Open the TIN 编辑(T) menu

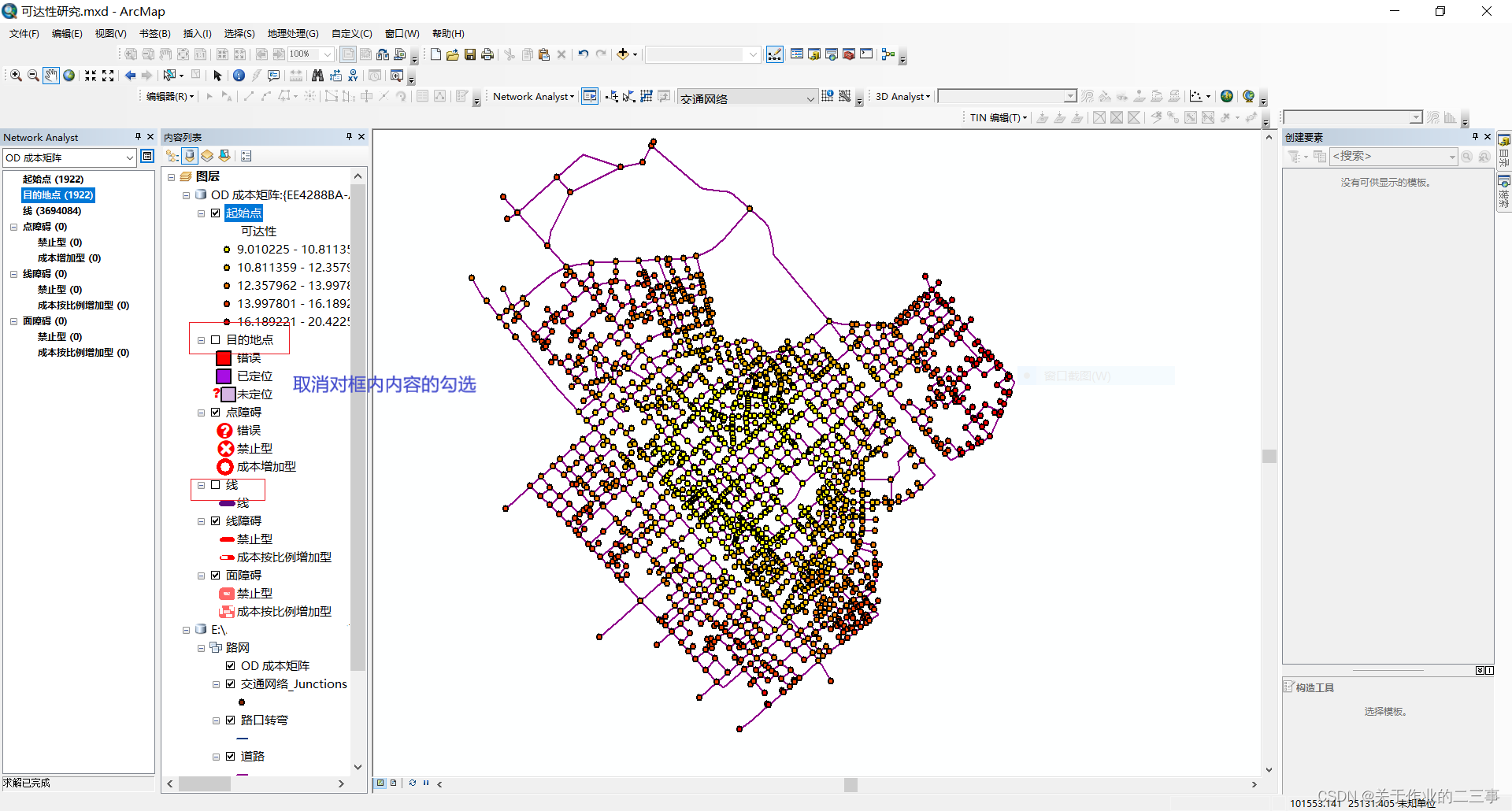(998, 117)
